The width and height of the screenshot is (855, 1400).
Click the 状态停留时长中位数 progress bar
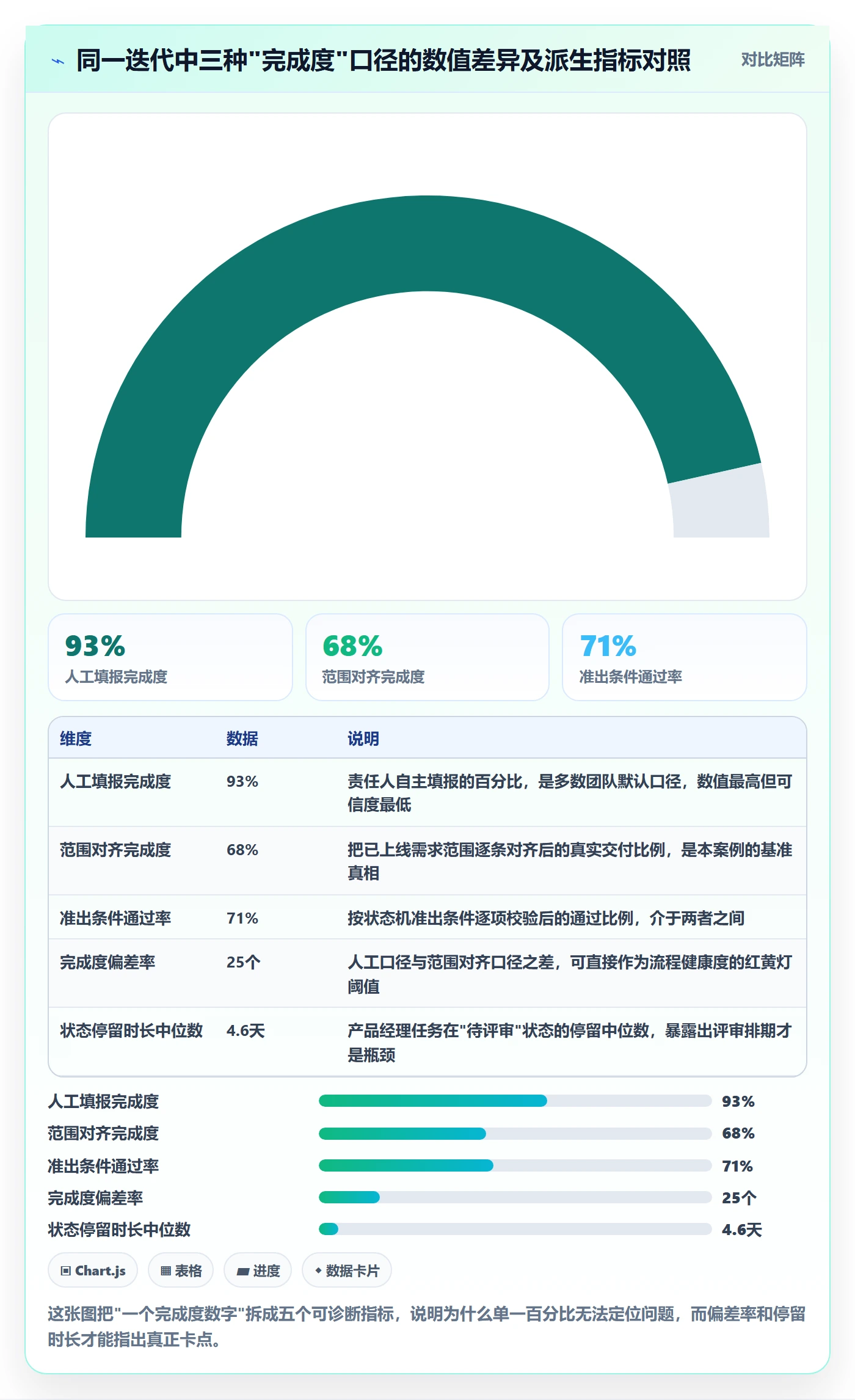(x=515, y=1229)
